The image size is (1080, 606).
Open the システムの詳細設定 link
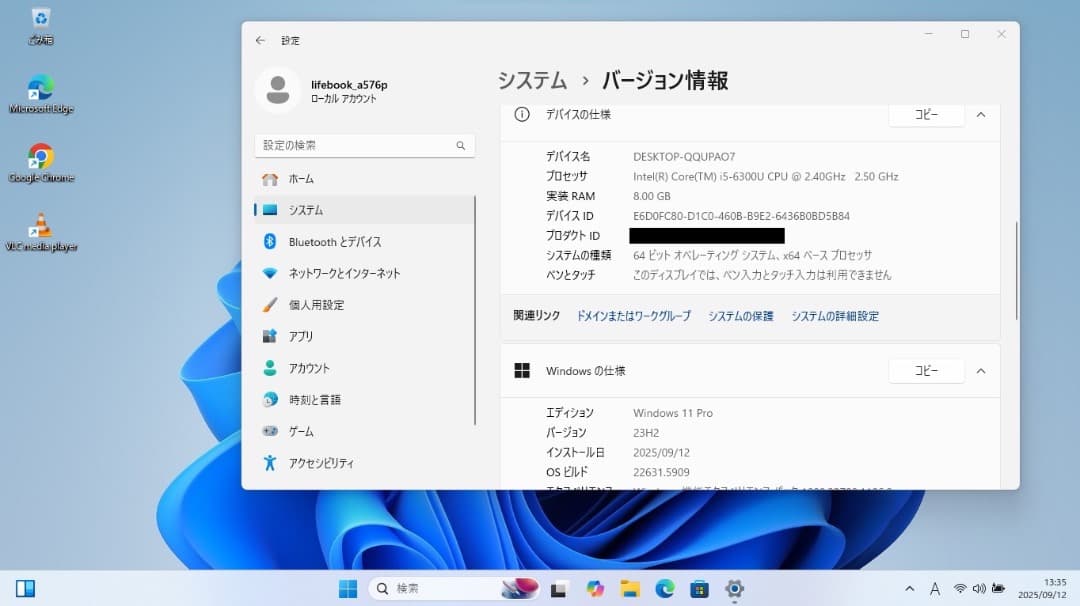point(834,315)
